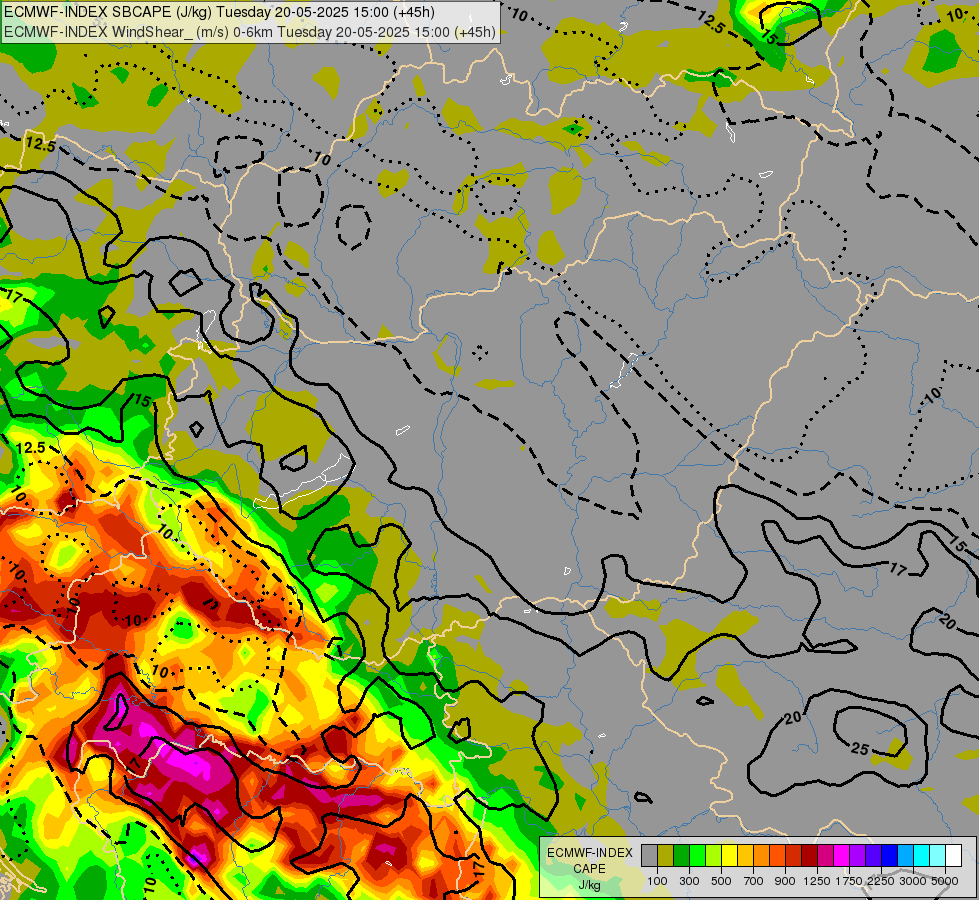Screen dimensions: 979x900
Task: Click the legend value 3000
Action: coord(913,881)
